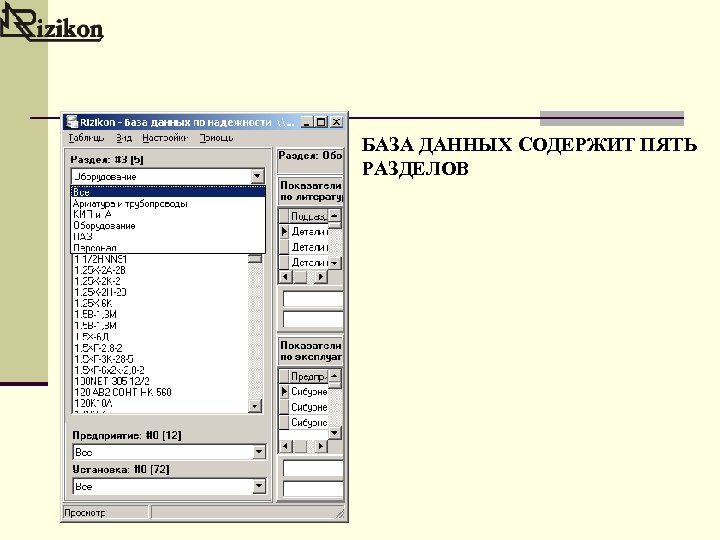Select third 'Сибурне' row in exploitation table
This screenshot has height=540, width=720.
(x=309, y=422)
